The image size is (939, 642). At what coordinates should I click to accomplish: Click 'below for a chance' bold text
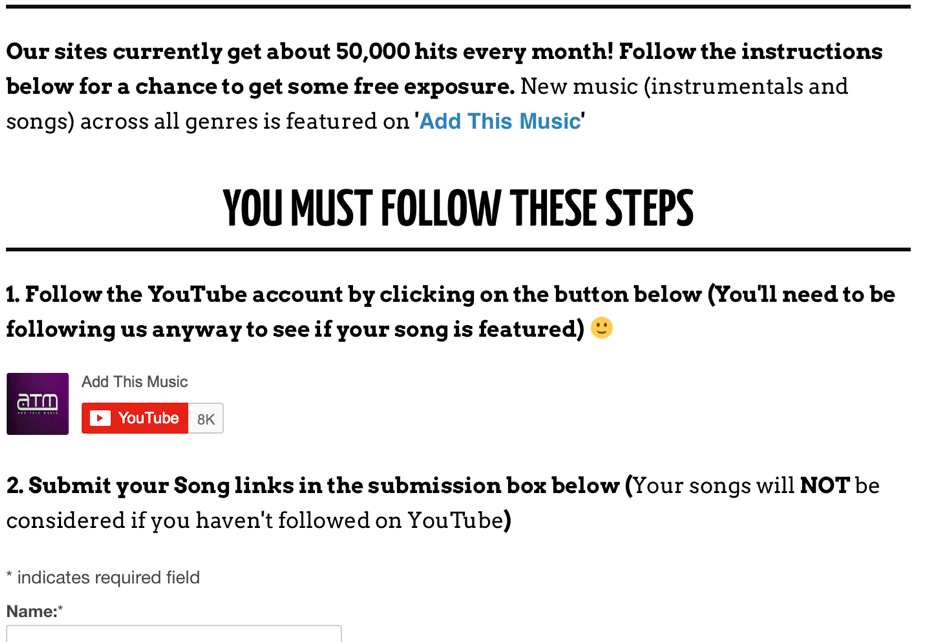(x=111, y=86)
